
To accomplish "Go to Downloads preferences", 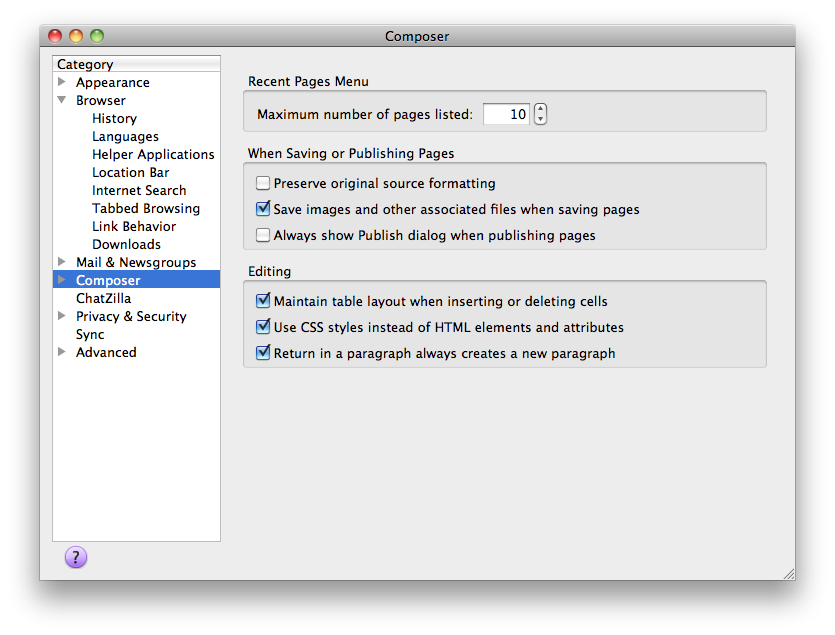I will [x=126, y=244].
